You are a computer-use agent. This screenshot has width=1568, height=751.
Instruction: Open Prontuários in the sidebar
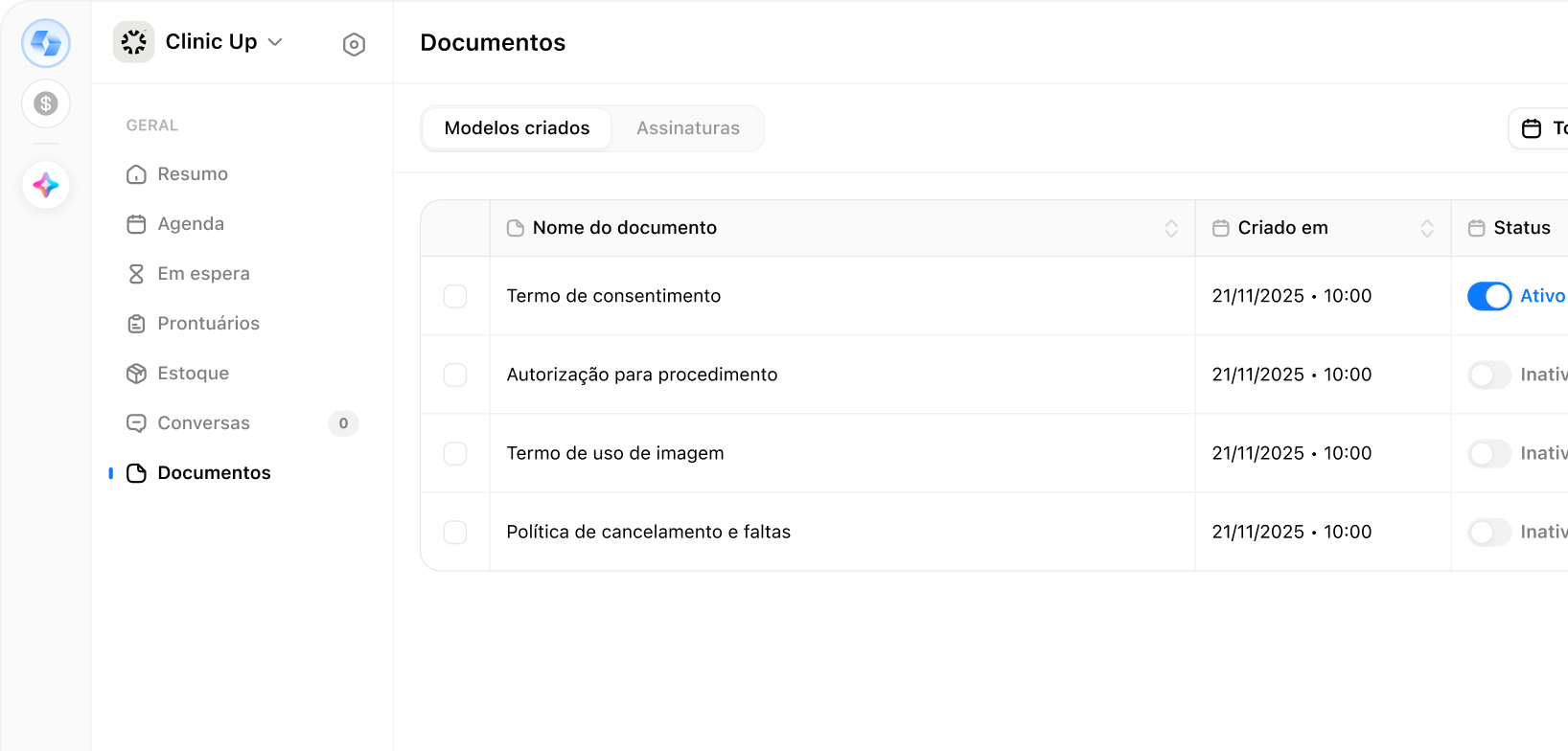pyautogui.click(x=208, y=324)
